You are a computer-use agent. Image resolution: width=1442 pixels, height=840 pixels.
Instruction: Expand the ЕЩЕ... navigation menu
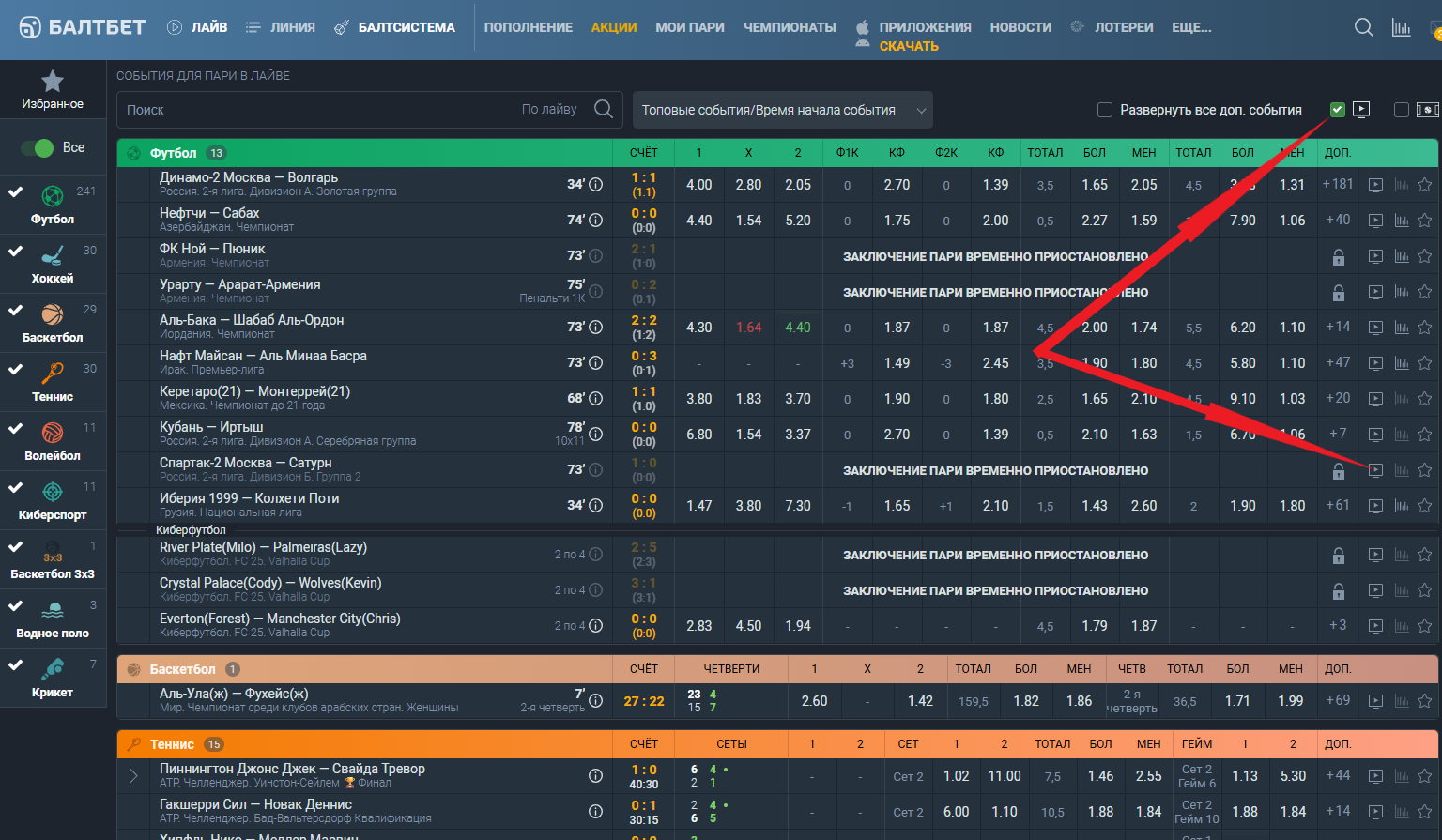click(x=1191, y=27)
